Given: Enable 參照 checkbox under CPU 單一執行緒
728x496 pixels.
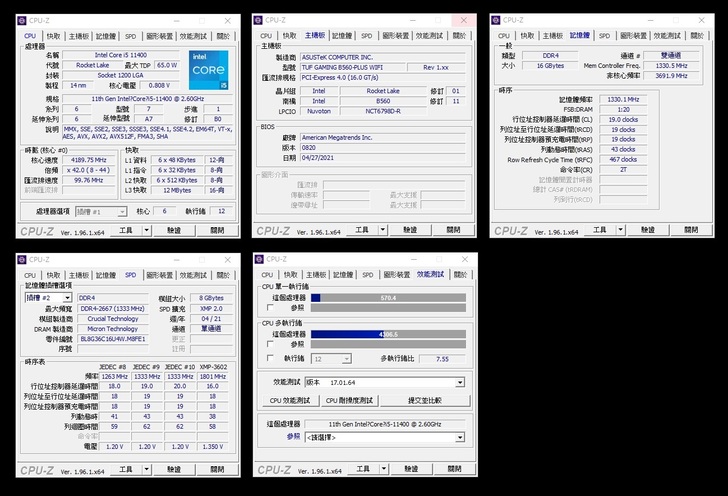Looking at the screenshot, I should [270, 307].
